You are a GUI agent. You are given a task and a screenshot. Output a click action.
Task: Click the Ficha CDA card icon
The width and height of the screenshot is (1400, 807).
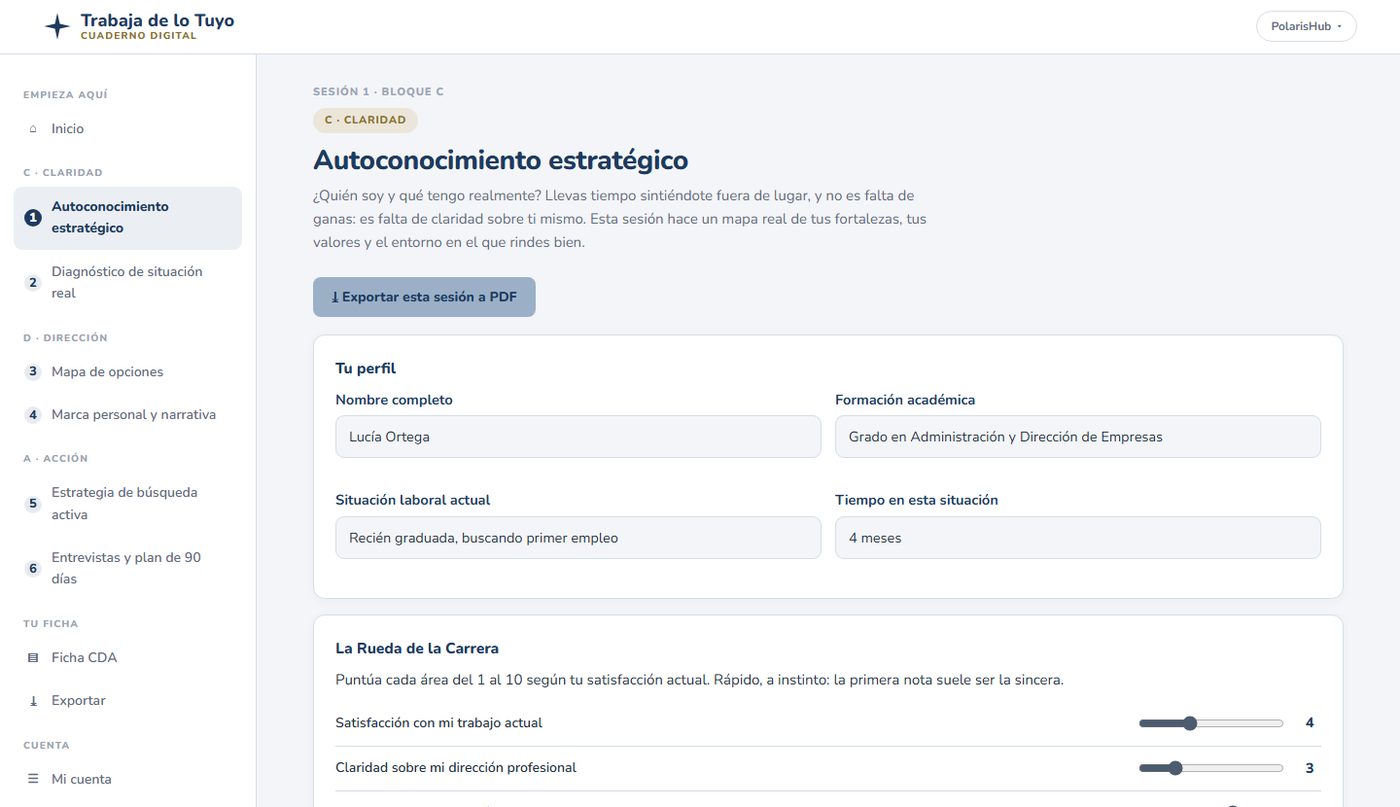click(x=33, y=658)
